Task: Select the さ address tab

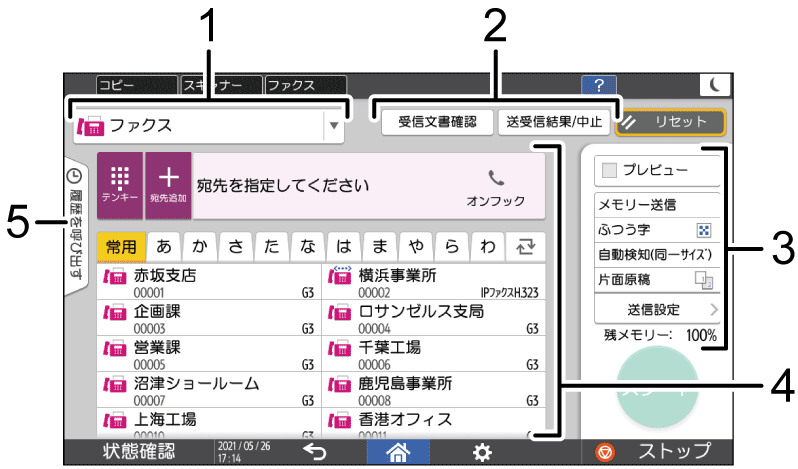Action: coord(236,247)
